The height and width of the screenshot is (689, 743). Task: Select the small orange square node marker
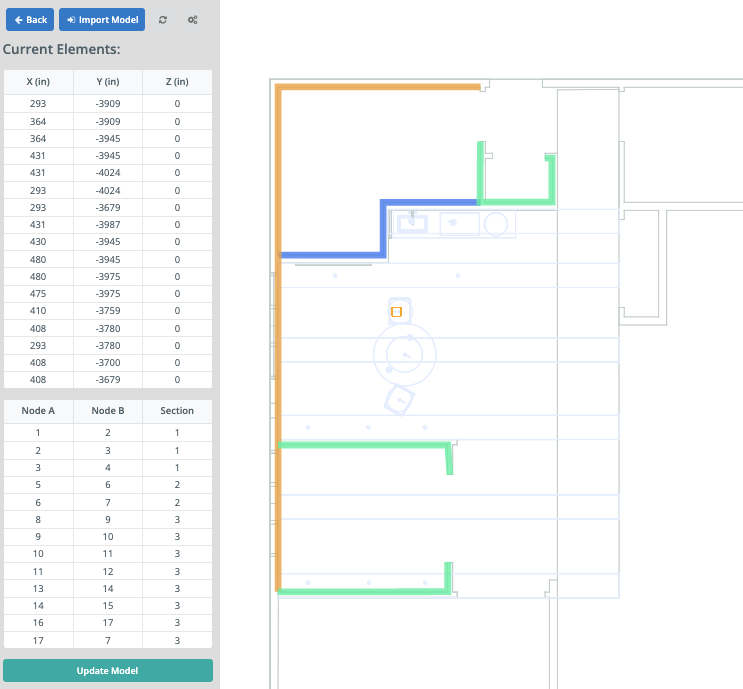coord(396,312)
